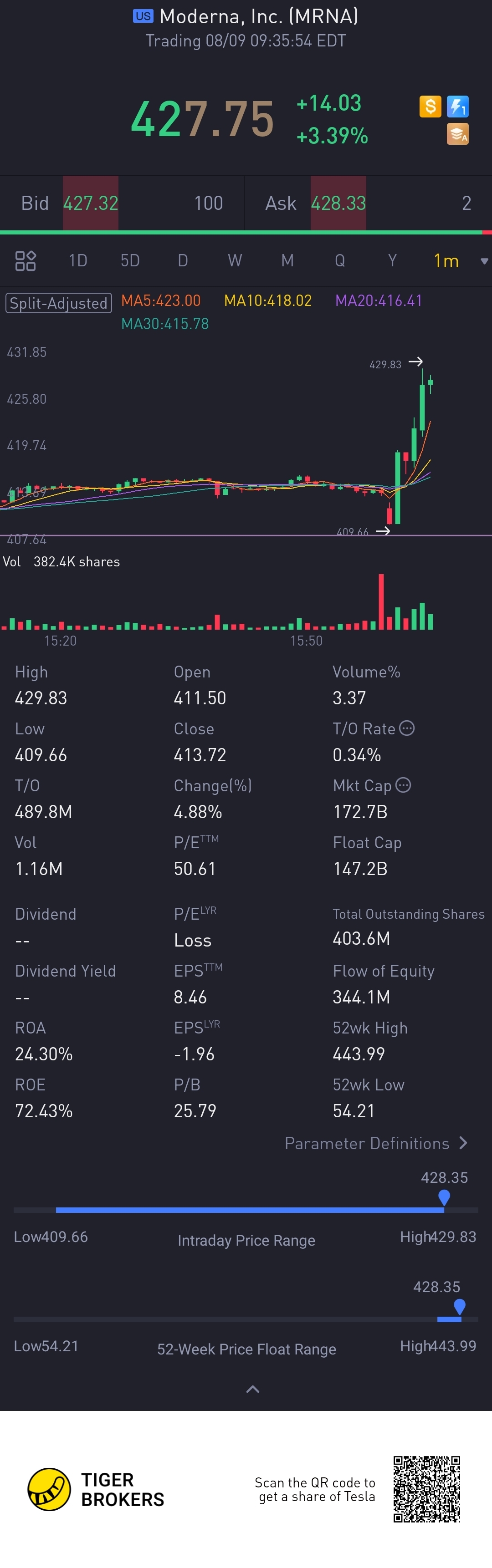This screenshot has height=1568, width=492.
Task: Tap the EPS TTM value 8.46
Action: pyautogui.click(x=190, y=997)
